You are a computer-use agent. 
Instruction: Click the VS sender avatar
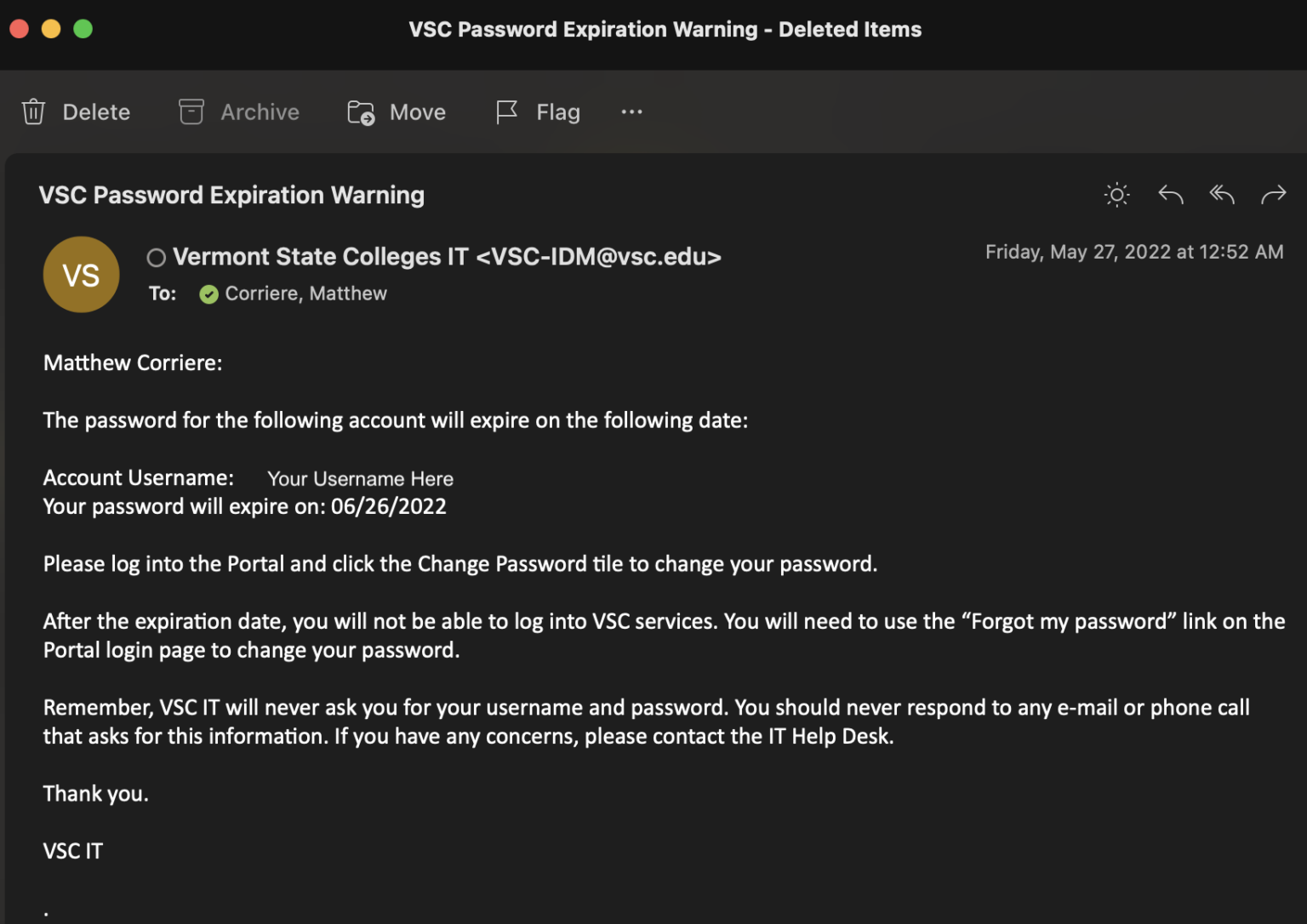(x=81, y=275)
